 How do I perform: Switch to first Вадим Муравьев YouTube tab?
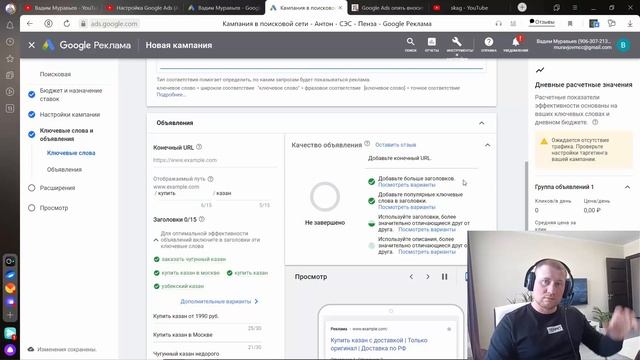pos(60,7)
